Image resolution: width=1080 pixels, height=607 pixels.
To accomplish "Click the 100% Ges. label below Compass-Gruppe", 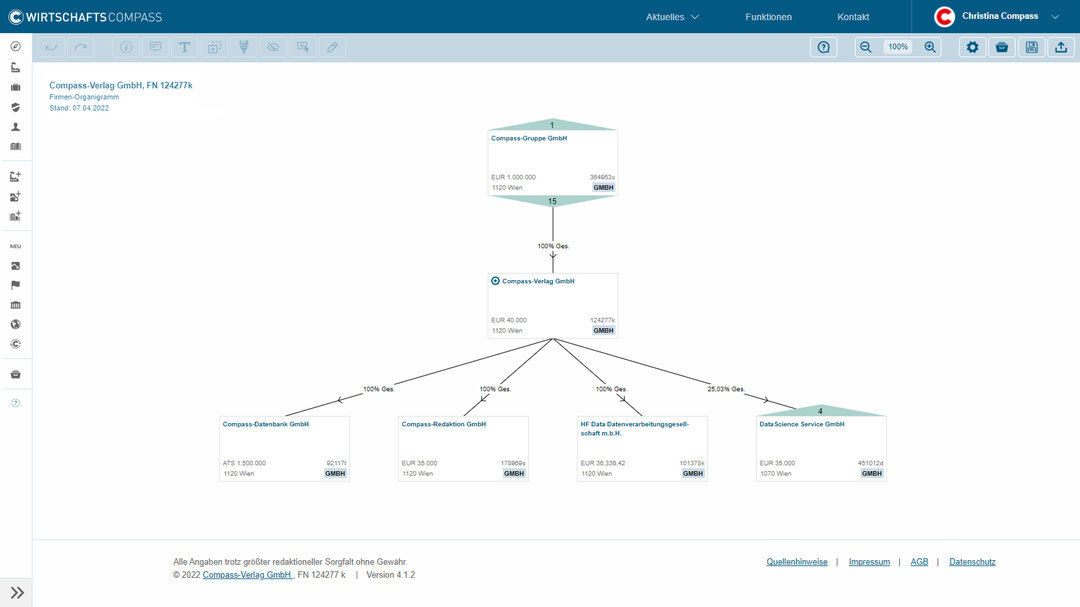I will [x=553, y=246].
